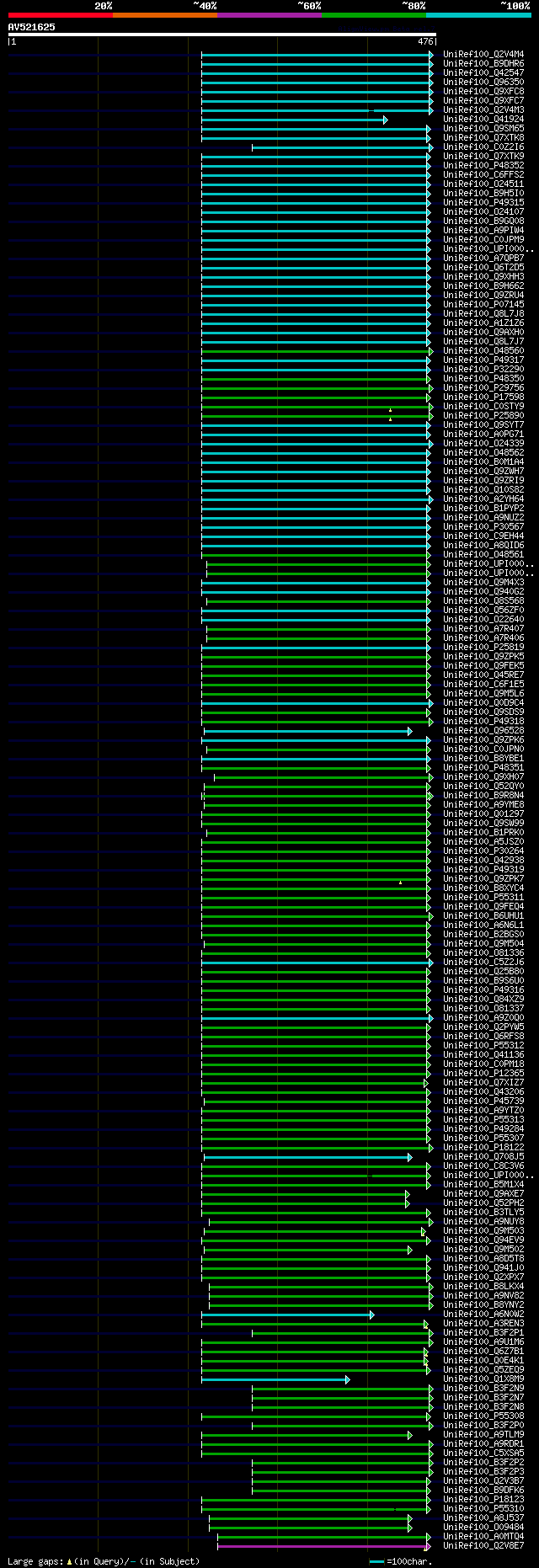Select hit UniRef100_A9TLM9
The image size is (539, 1568).
[x=483, y=1435]
